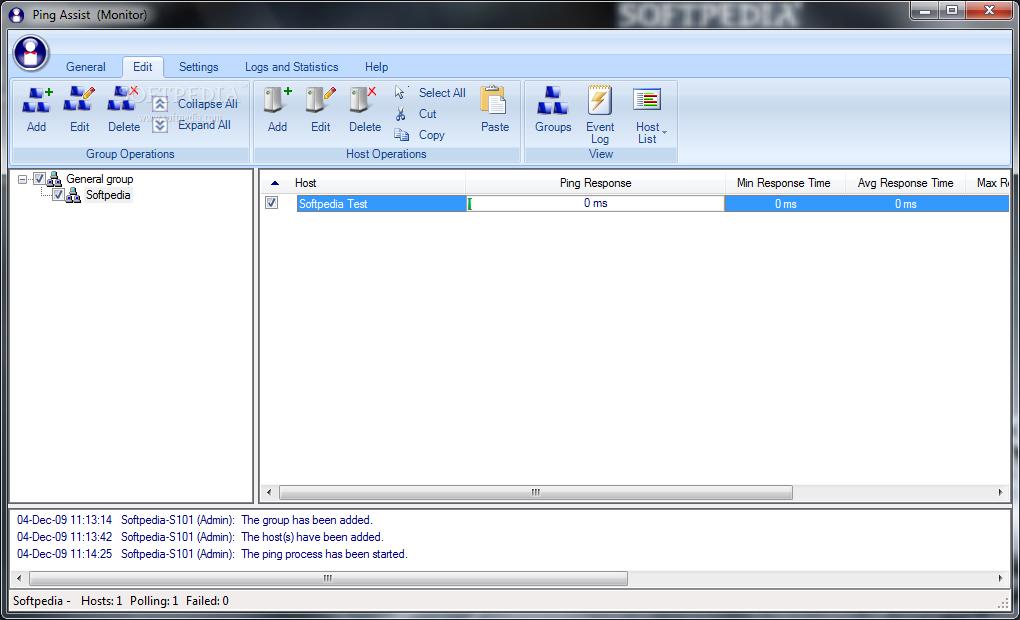This screenshot has width=1020, height=620.
Task: Click the Cut scissors icon
Action: tap(401, 114)
